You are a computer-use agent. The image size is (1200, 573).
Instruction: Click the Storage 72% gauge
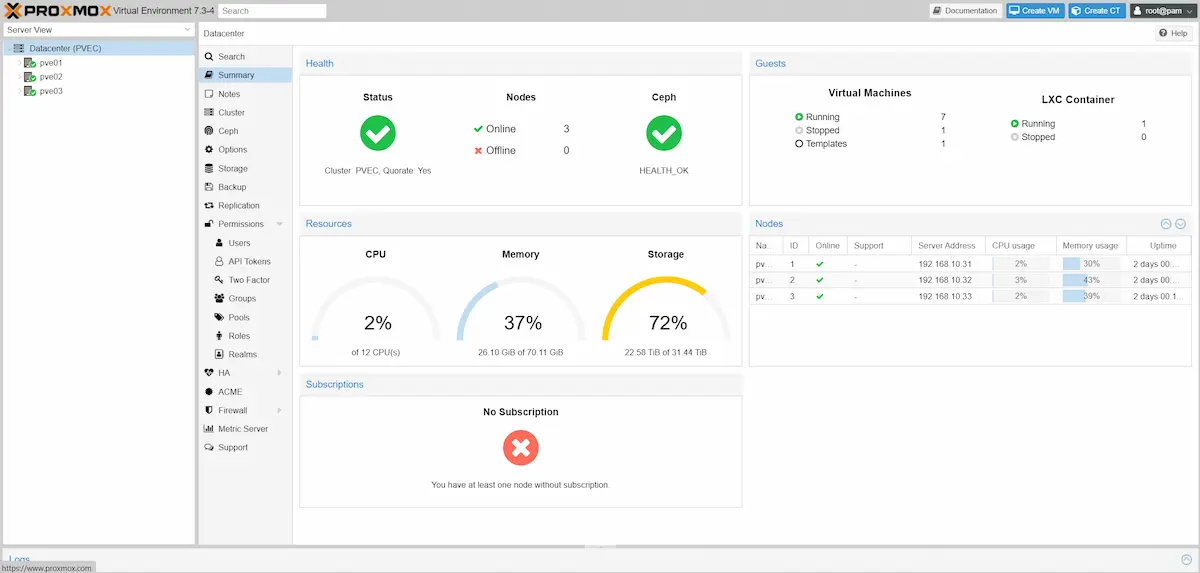pos(666,308)
